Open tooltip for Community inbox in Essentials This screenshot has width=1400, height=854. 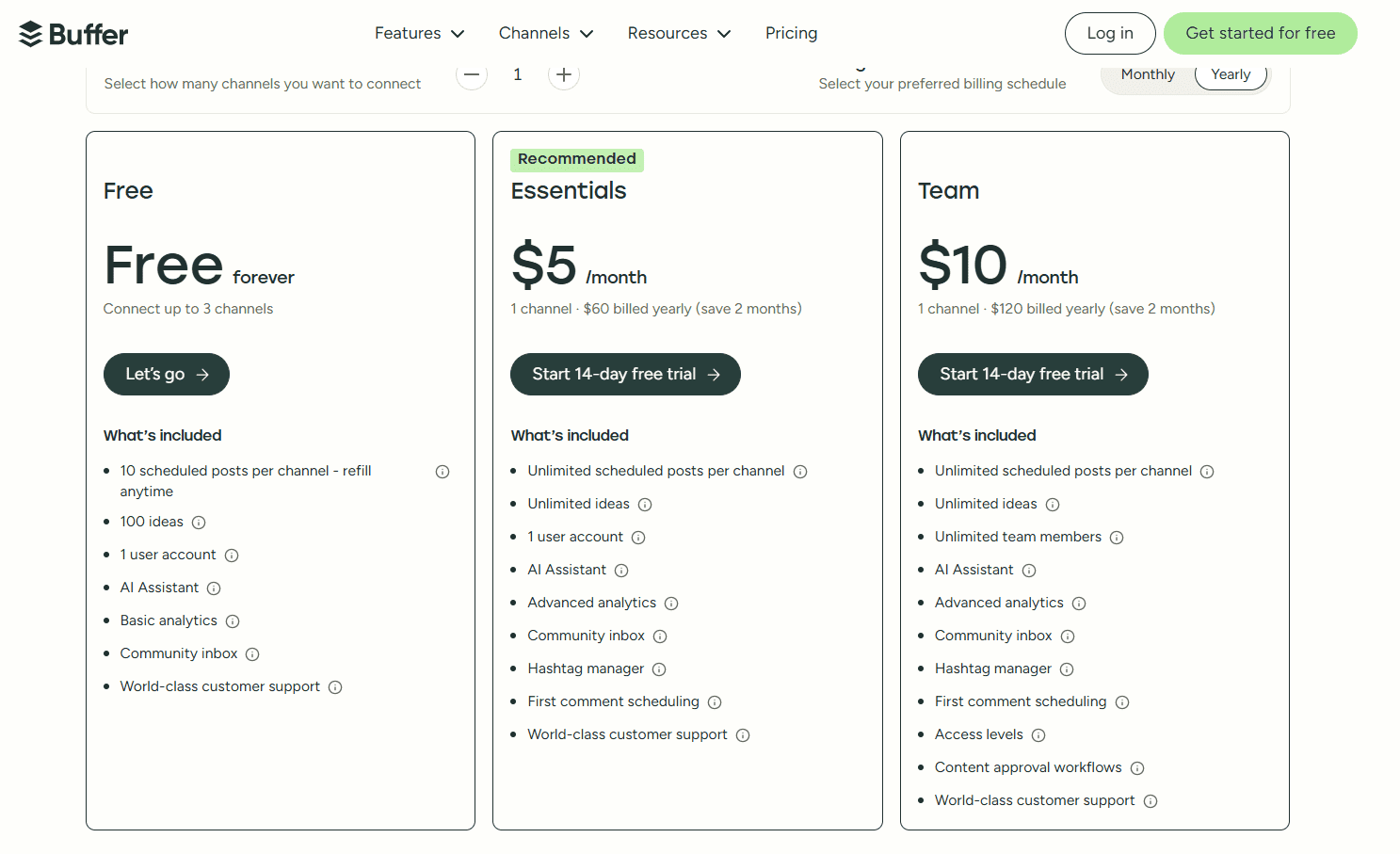coord(660,636)
